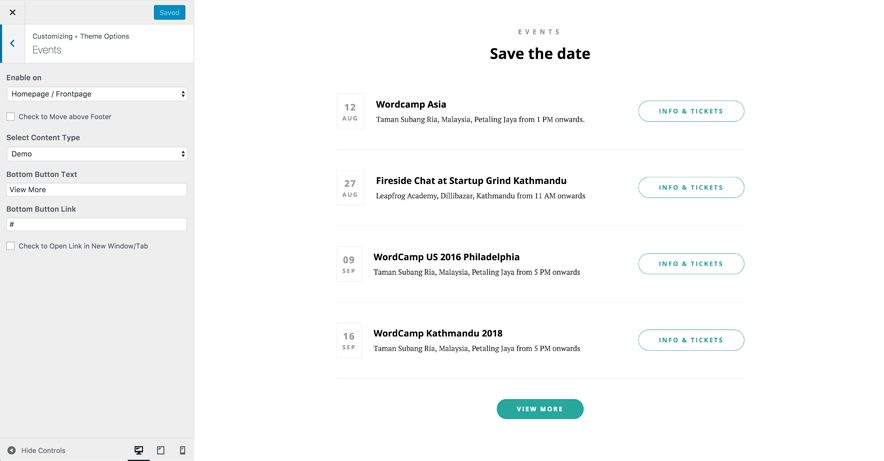This screenshot has height=461, width=884.
Task: Open the WordCamp US 2016 Philadelphia event title
Action: pyautogui.click(x=446, y=257)
